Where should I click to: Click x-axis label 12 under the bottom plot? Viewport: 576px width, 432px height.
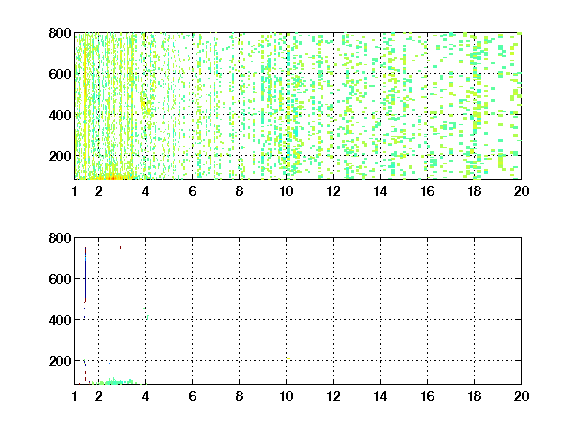pos(334,396)
